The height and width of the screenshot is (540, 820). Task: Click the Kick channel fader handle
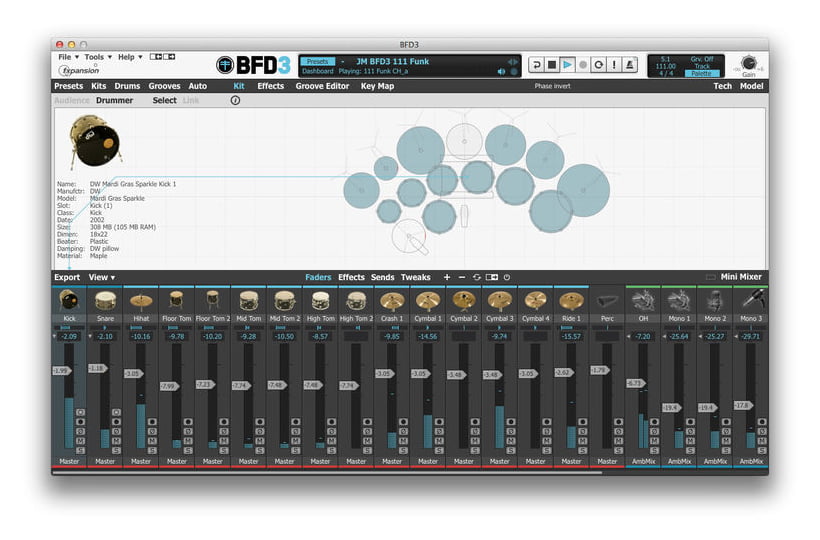point(62,370)
